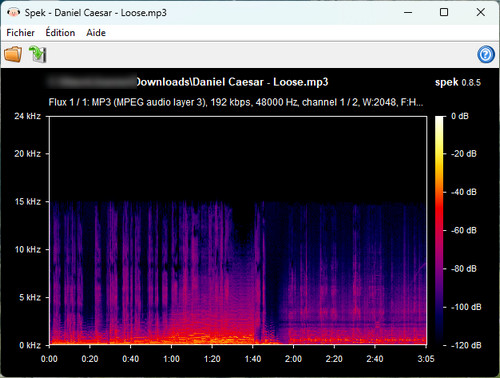Click the Spek window title text

pyautogui.click(x=96, y=13)
